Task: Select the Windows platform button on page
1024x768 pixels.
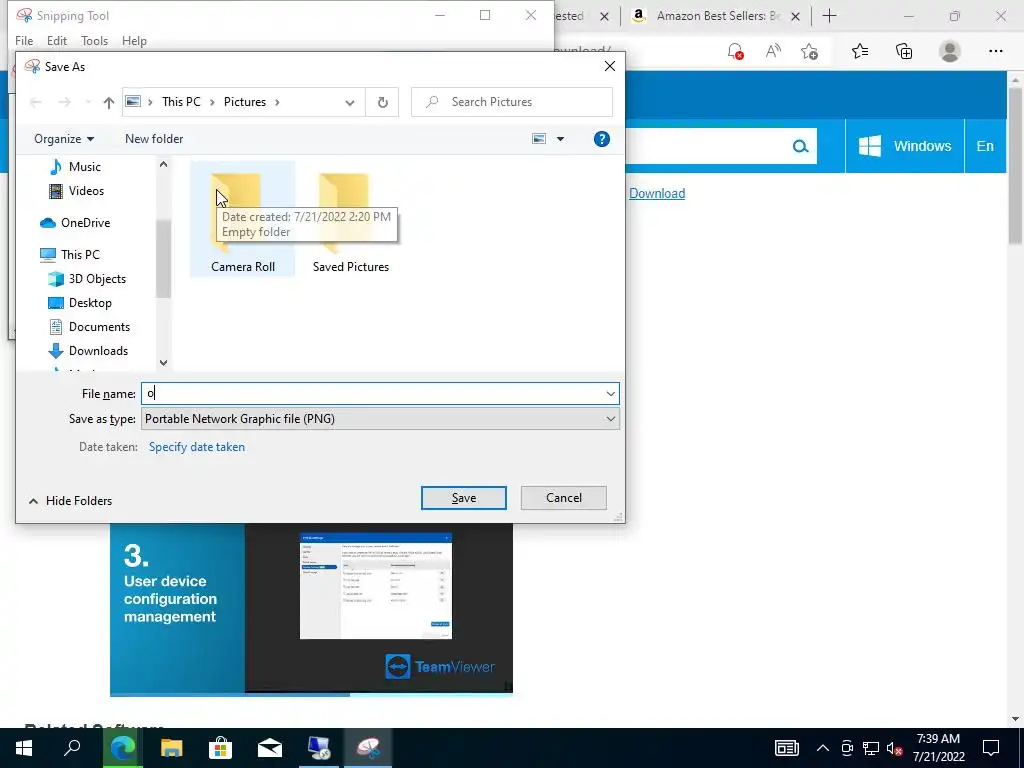Action: 904,146
